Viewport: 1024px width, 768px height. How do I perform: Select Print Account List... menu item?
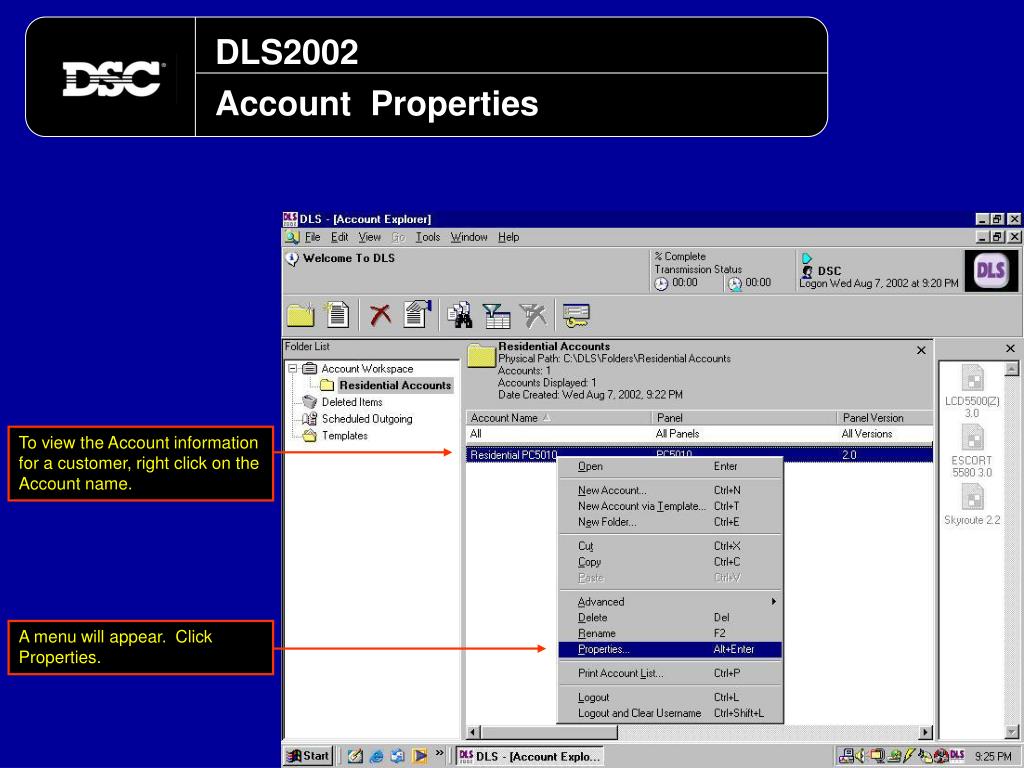(x=671, y=673)
